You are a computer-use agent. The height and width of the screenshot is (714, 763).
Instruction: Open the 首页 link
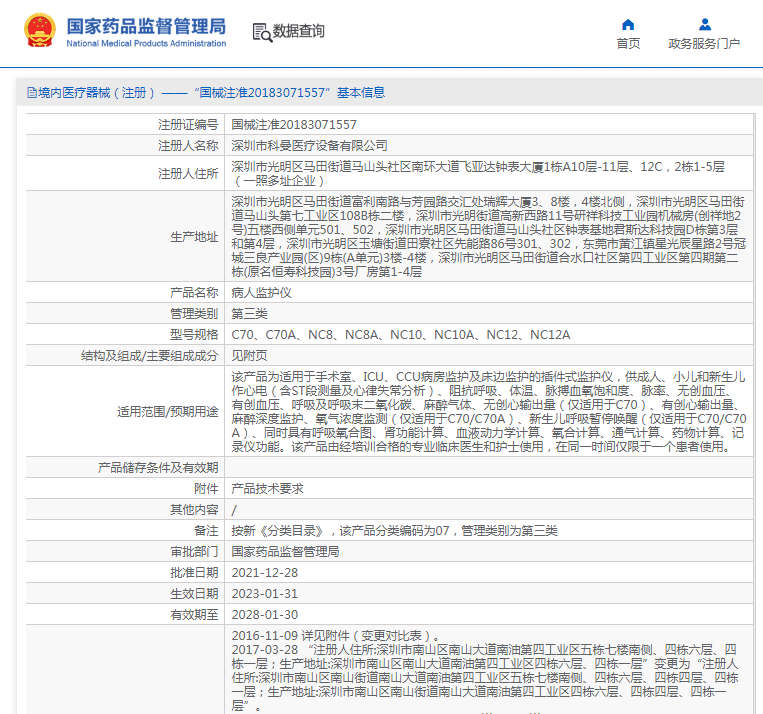(x=628, y=44)
